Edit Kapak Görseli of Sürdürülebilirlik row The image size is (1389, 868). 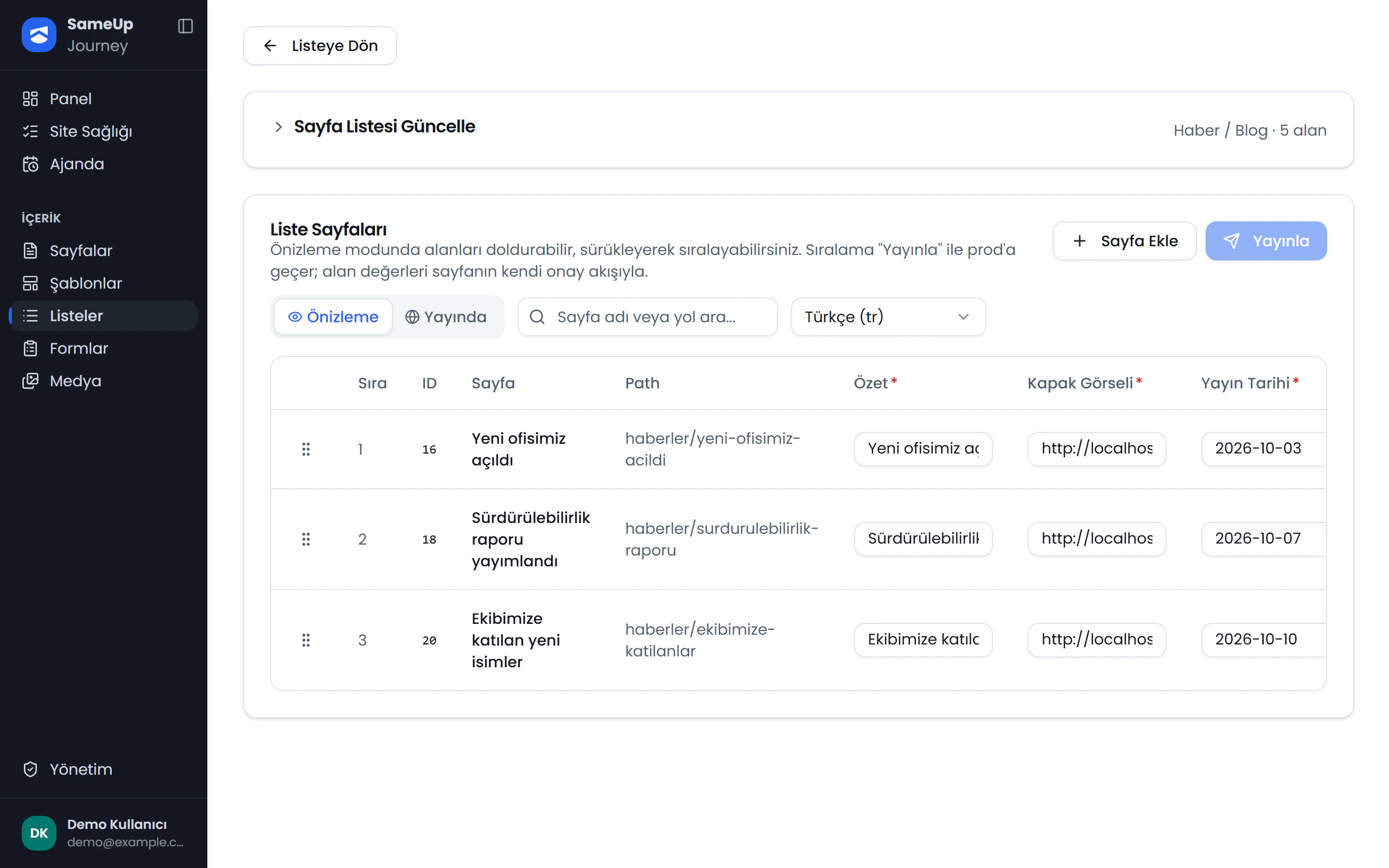click(x=1097, y=539)
